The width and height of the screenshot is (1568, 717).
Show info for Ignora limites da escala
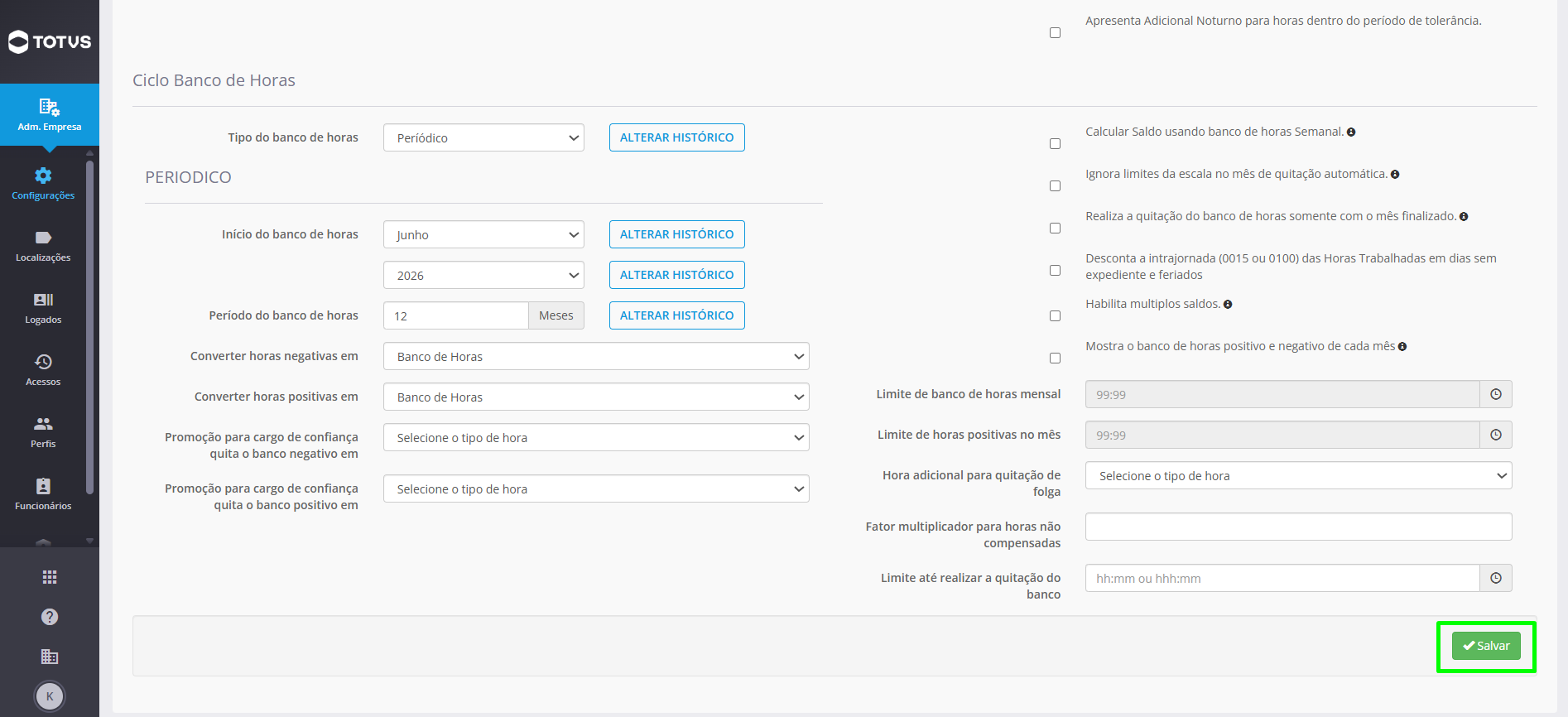(x=1395, y=175)
